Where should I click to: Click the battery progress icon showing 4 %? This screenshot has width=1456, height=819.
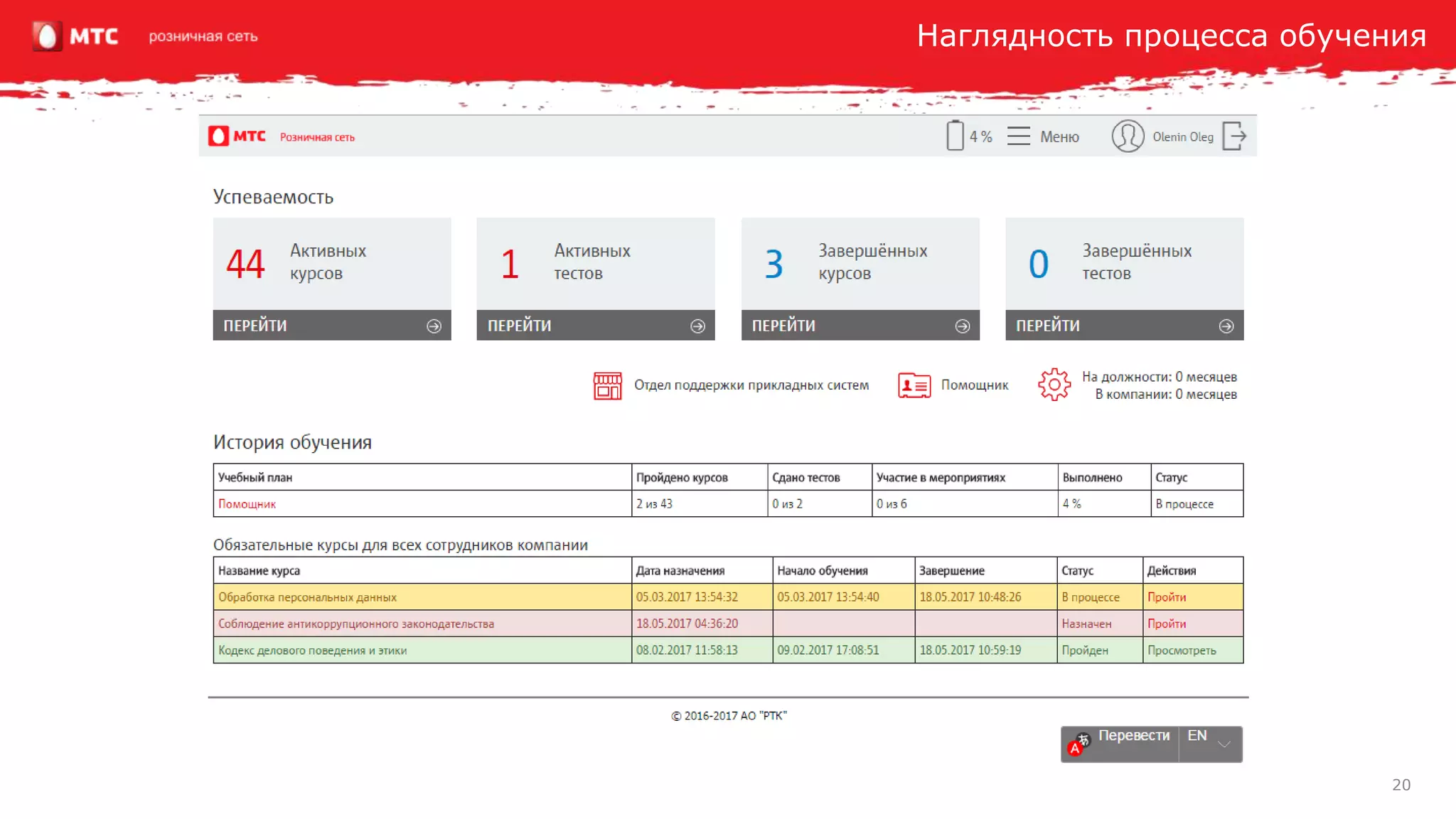[955, 135]
